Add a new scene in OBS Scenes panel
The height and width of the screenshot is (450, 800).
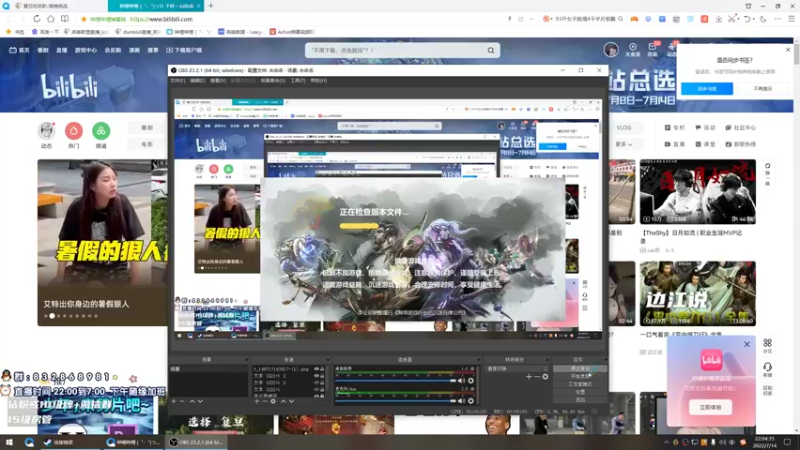click(173, 402)
